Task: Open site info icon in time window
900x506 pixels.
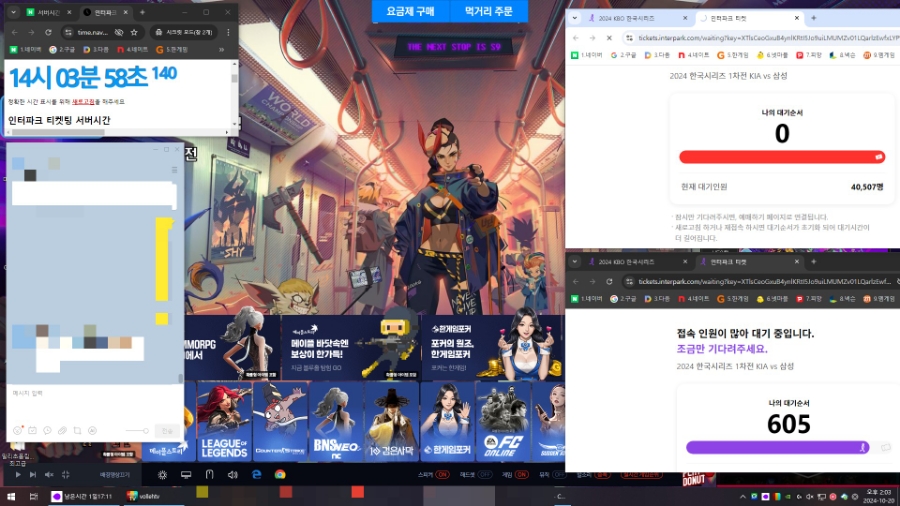Action: point(68,32)
